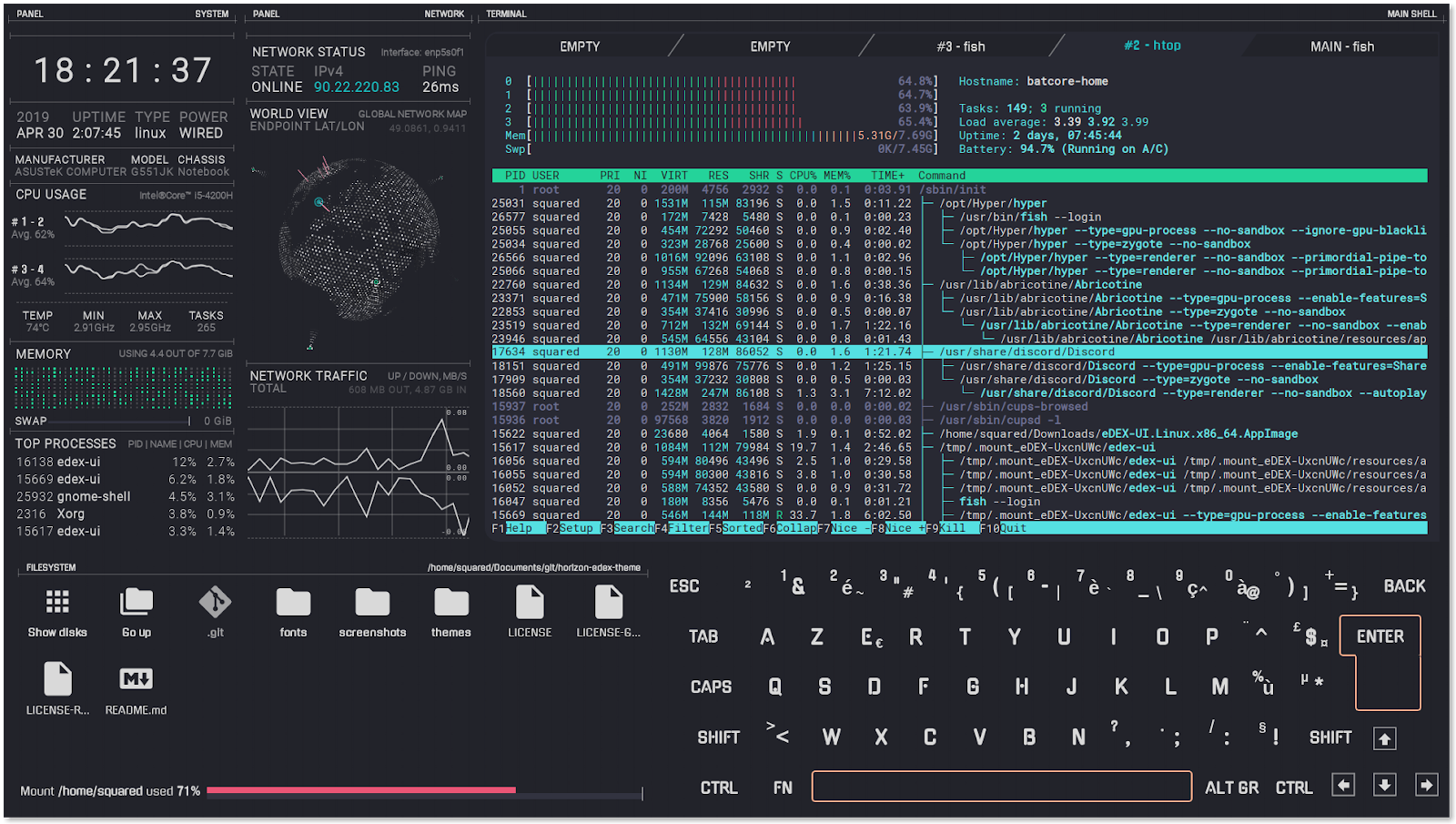Toggle the left SHIFT key
The height and width of the screenshot is (824, 1456).
click(x=717, y=737)
